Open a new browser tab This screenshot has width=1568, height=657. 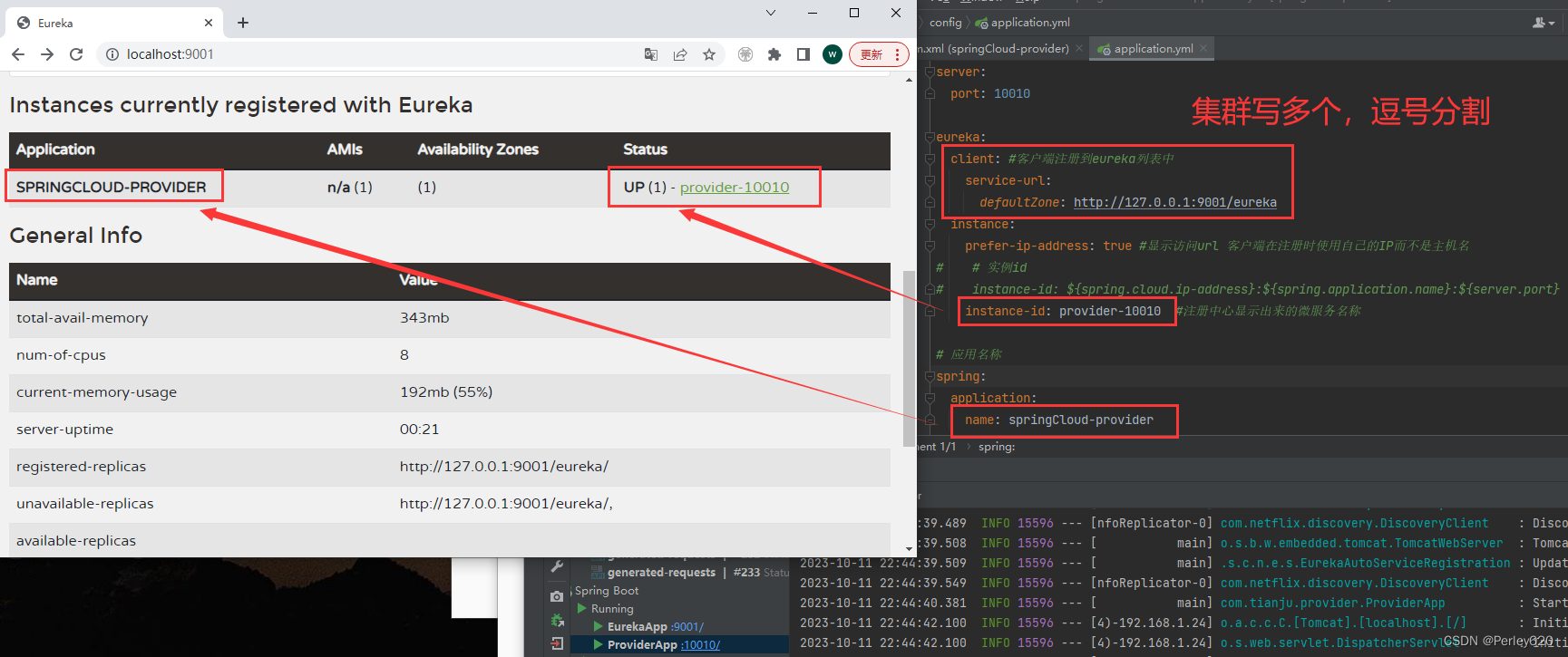coord(243,23)
